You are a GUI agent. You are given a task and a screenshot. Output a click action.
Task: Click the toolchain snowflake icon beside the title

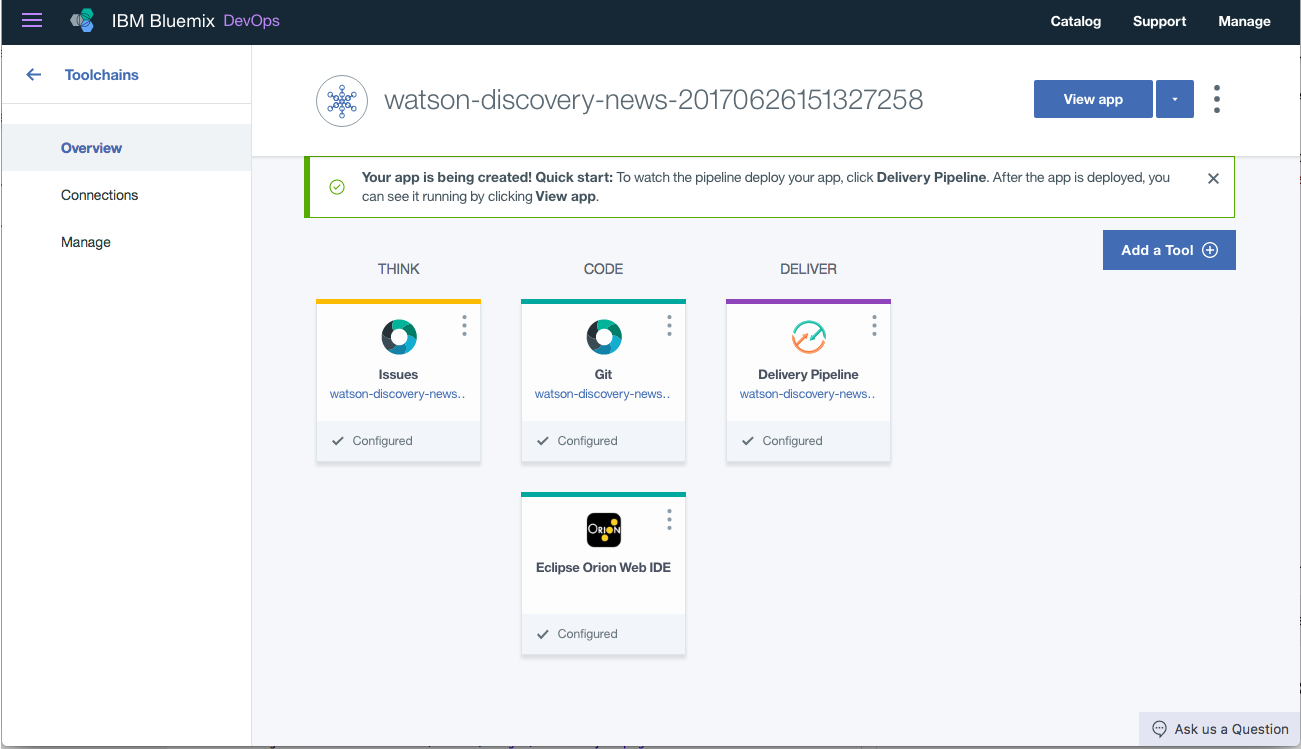[x=342, y=100]
